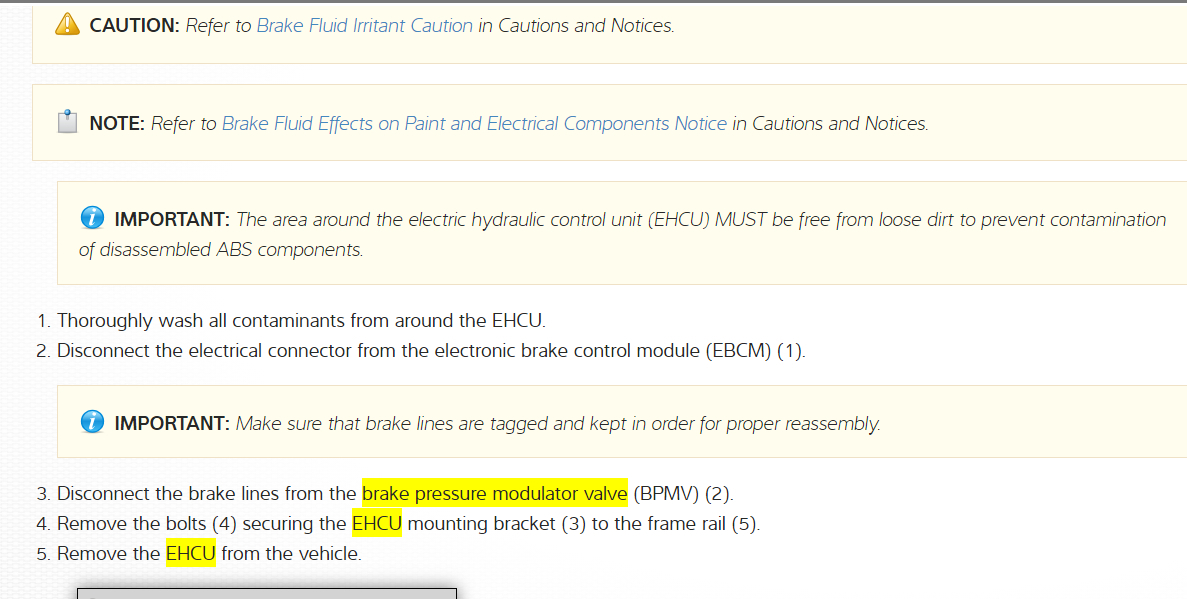Click highlighted EHCU in 'Remove the EHCU' step
This screenshot has height=599, width=1187.
tap(190, 553)
